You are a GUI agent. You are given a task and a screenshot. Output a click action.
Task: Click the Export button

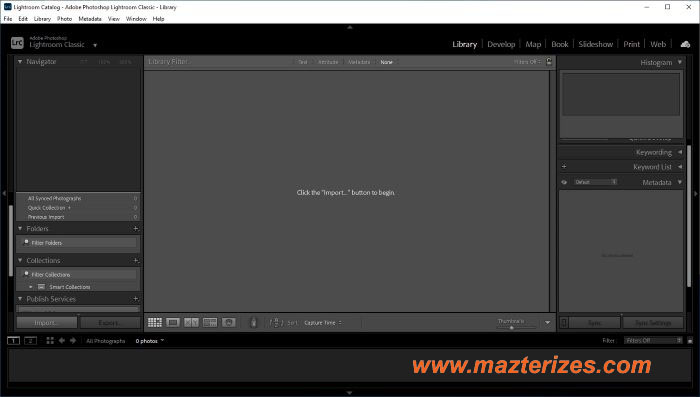[x=110, y=322]
